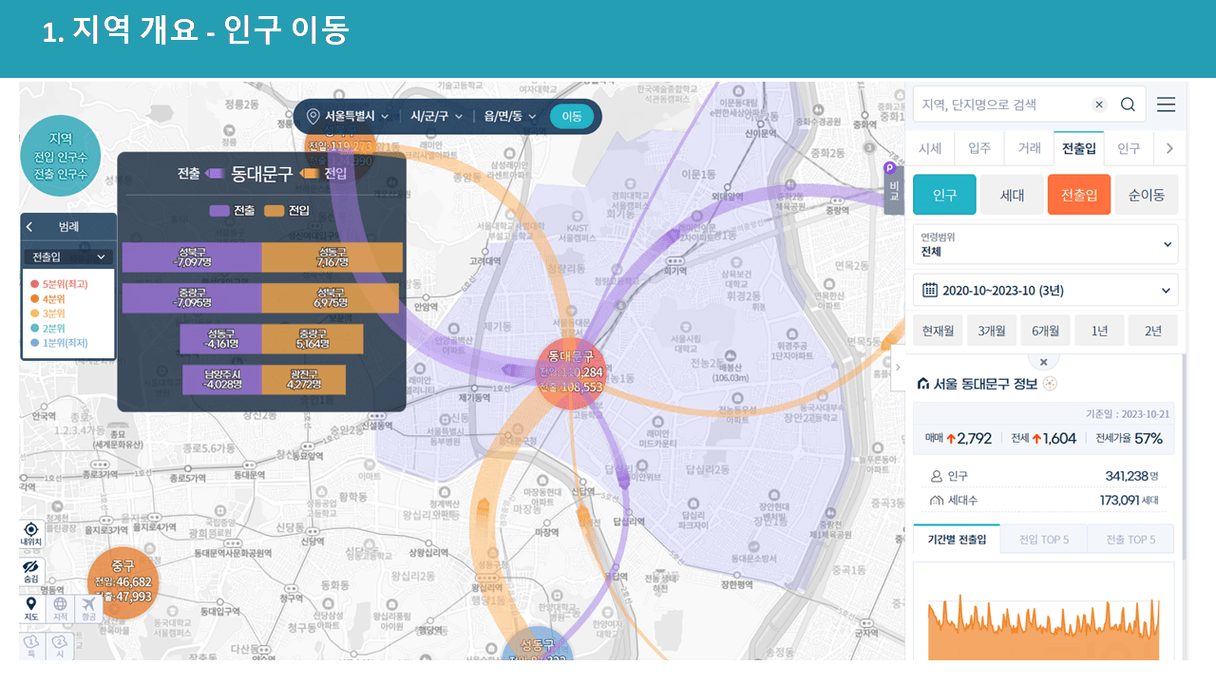Viewport: 1216px width, 684px height.
Task: Open the 읍/면/동 dropdown
Action: point(510,117)
